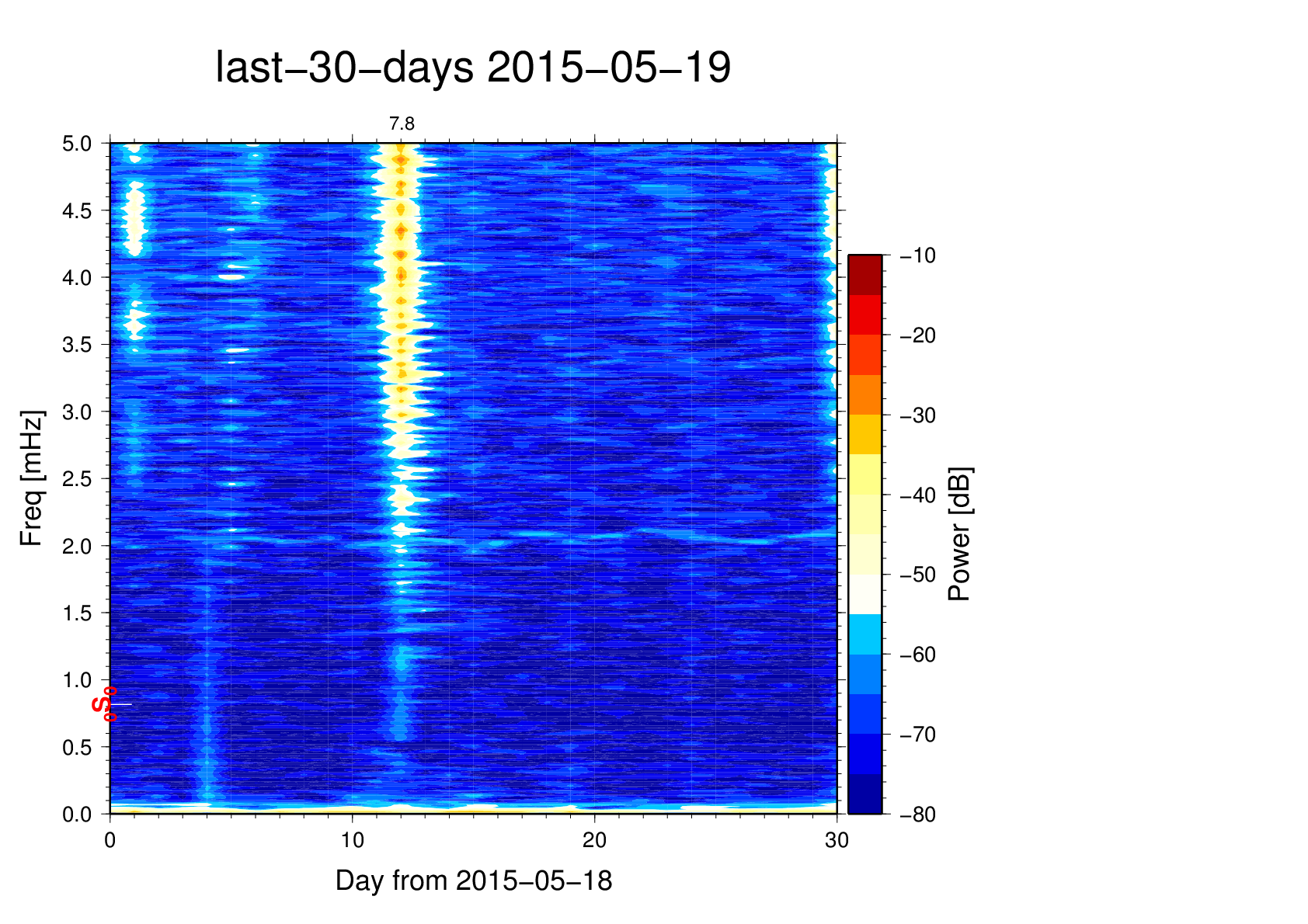Click the plot title "last-30-days 2015-05-19"
1308x924 pixels.
(472, 68)
